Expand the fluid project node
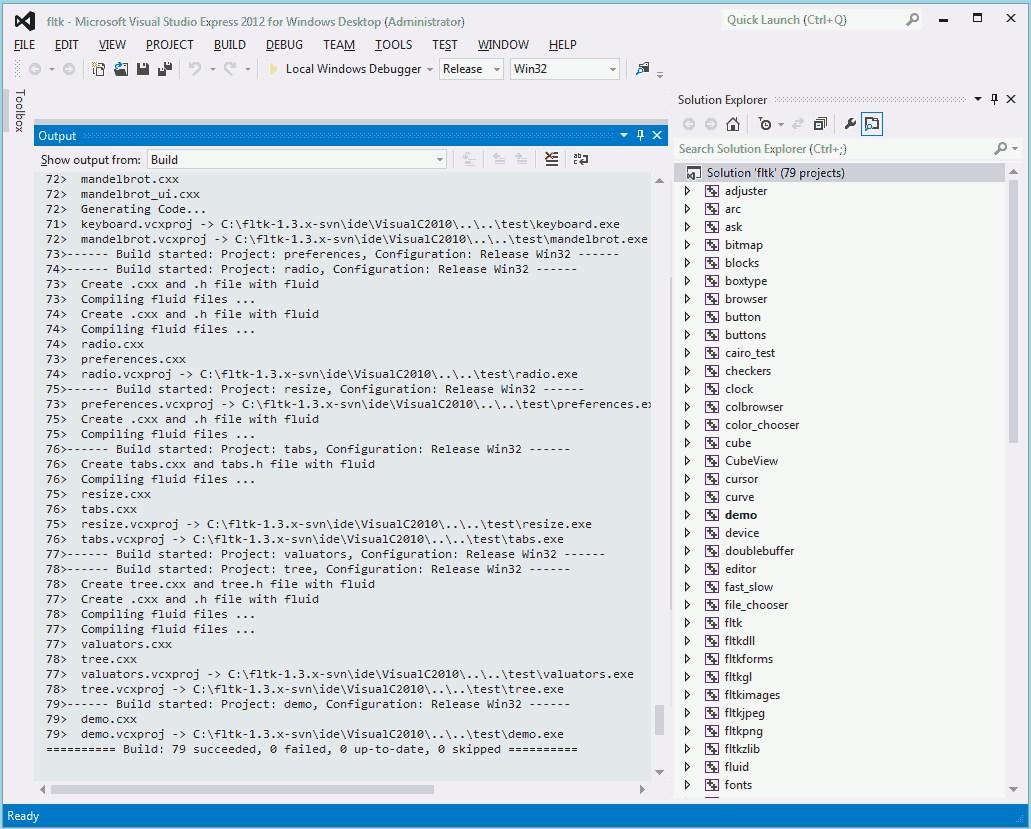Image resolution: width=1031 pixels, height=829 pixels. 688,767
